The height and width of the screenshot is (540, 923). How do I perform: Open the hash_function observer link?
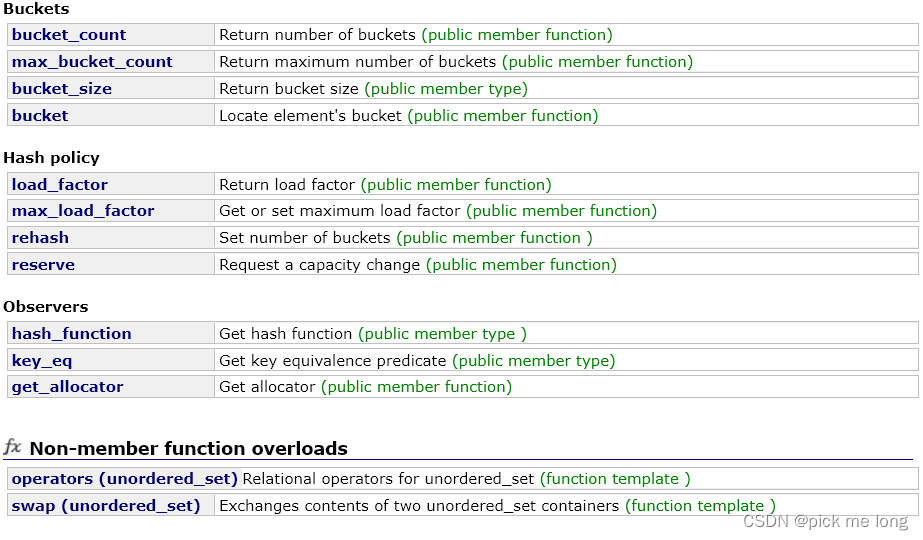pos(72,334)
